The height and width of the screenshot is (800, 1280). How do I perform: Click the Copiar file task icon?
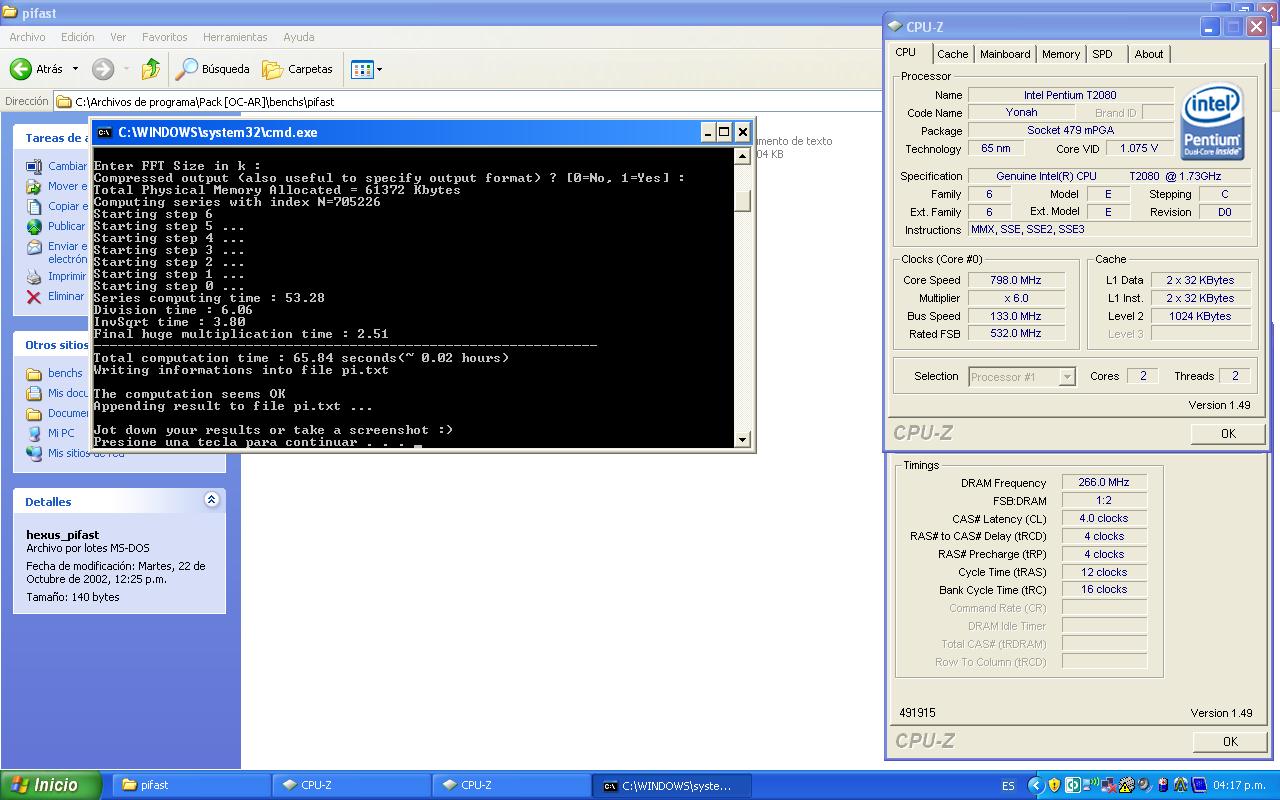click(34, 206)
